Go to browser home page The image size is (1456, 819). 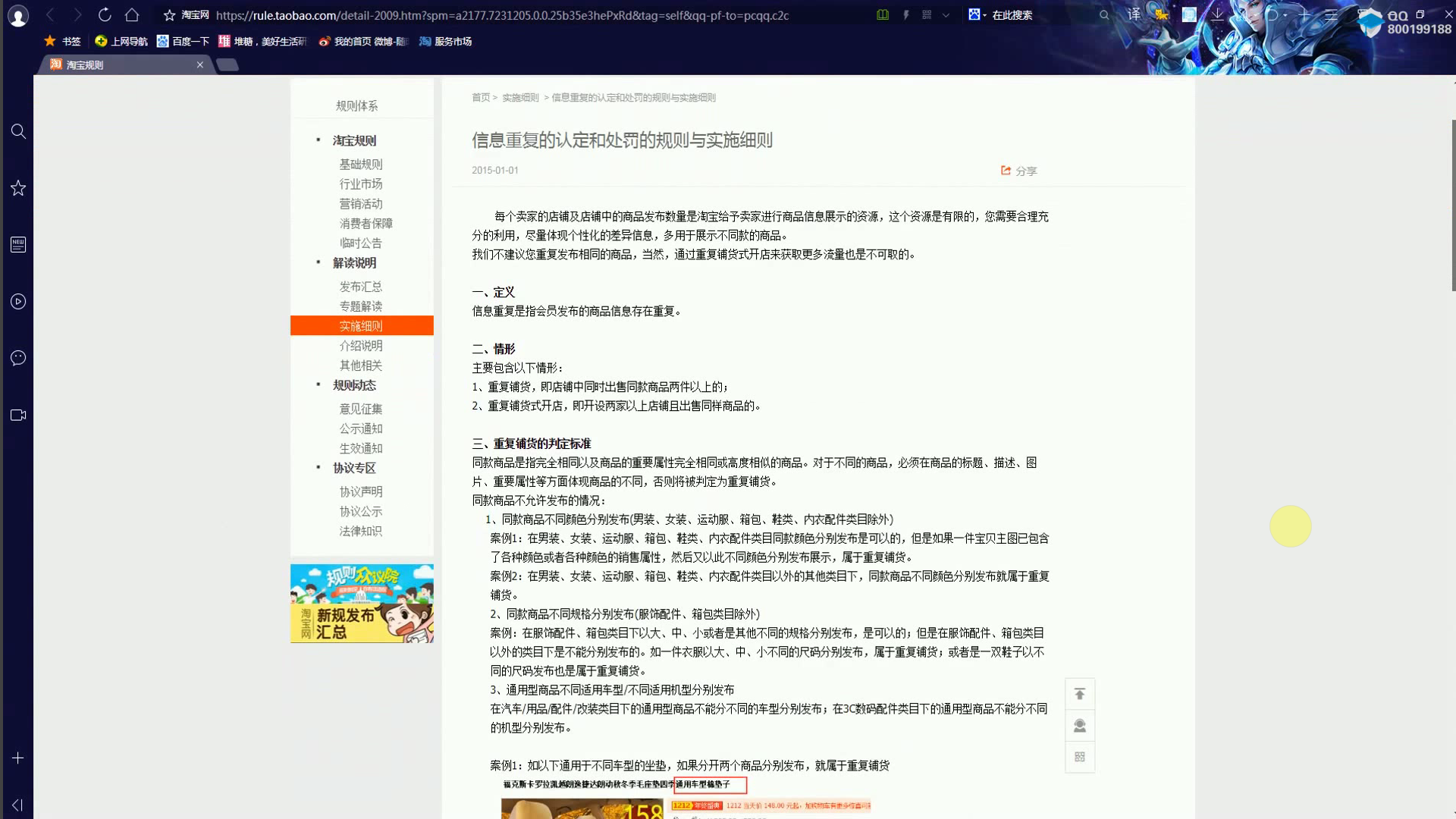click(x=132, y=14)
